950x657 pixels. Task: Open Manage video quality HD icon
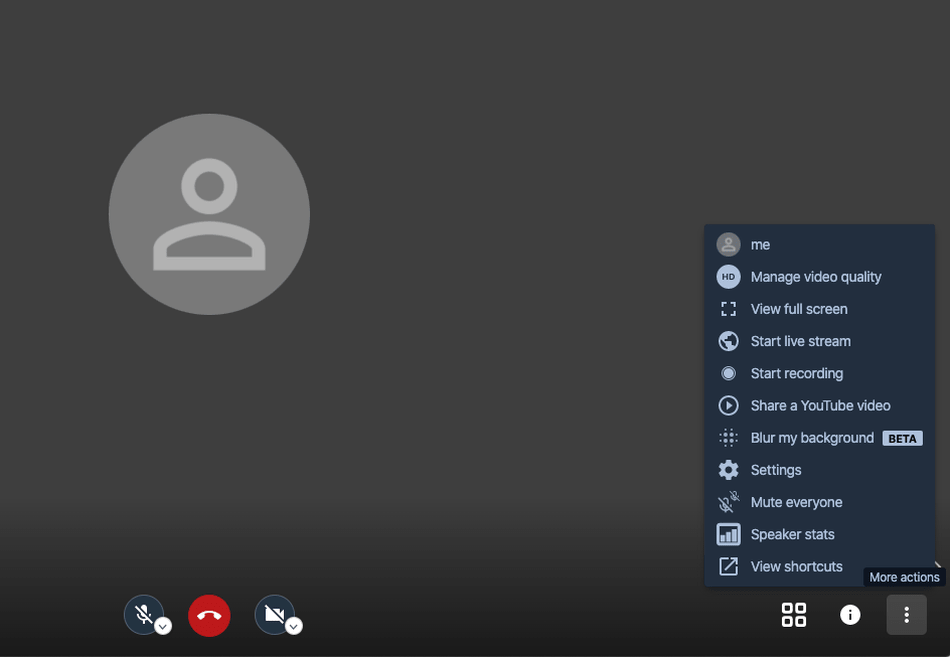pos(728,277)
